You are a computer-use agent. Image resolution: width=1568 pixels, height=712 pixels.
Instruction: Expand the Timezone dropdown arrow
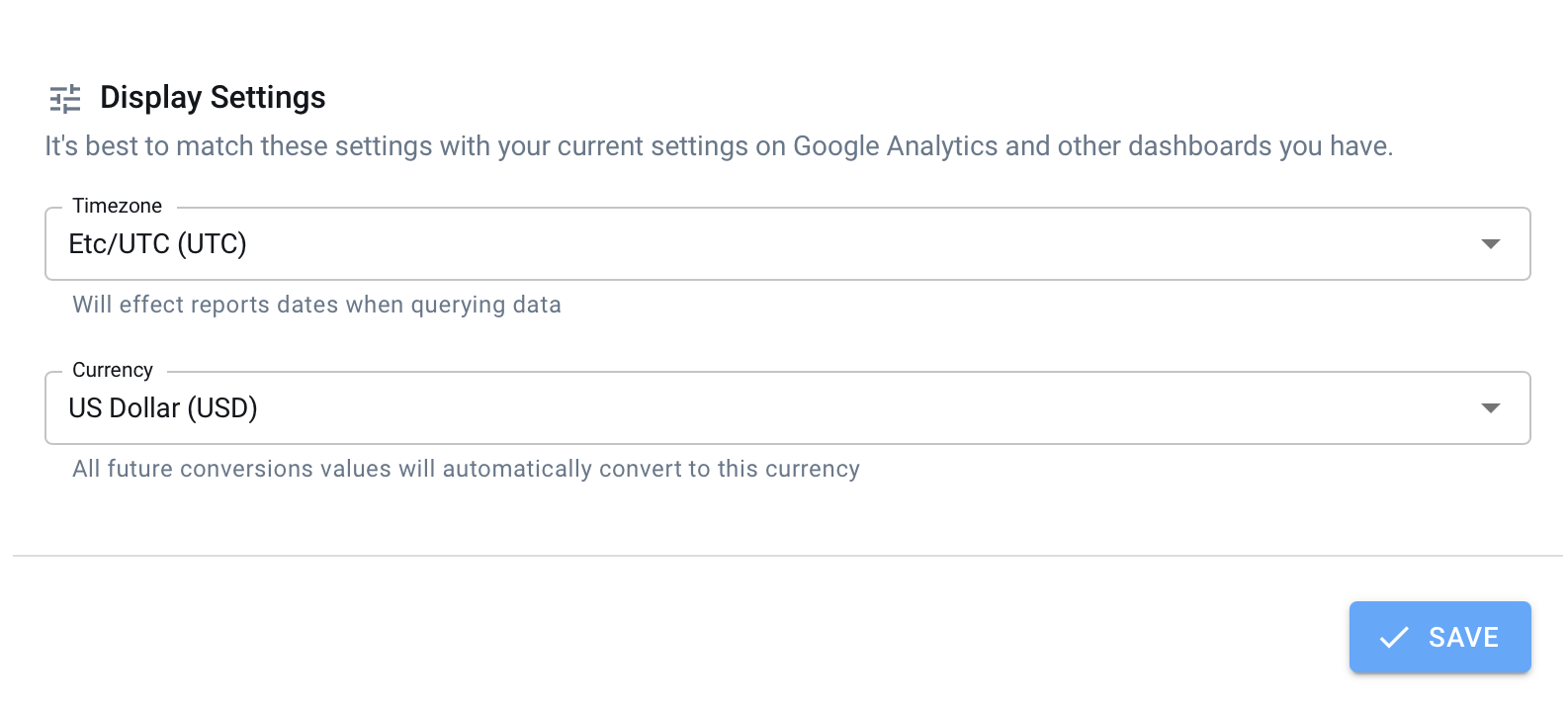coord(1491,244)
